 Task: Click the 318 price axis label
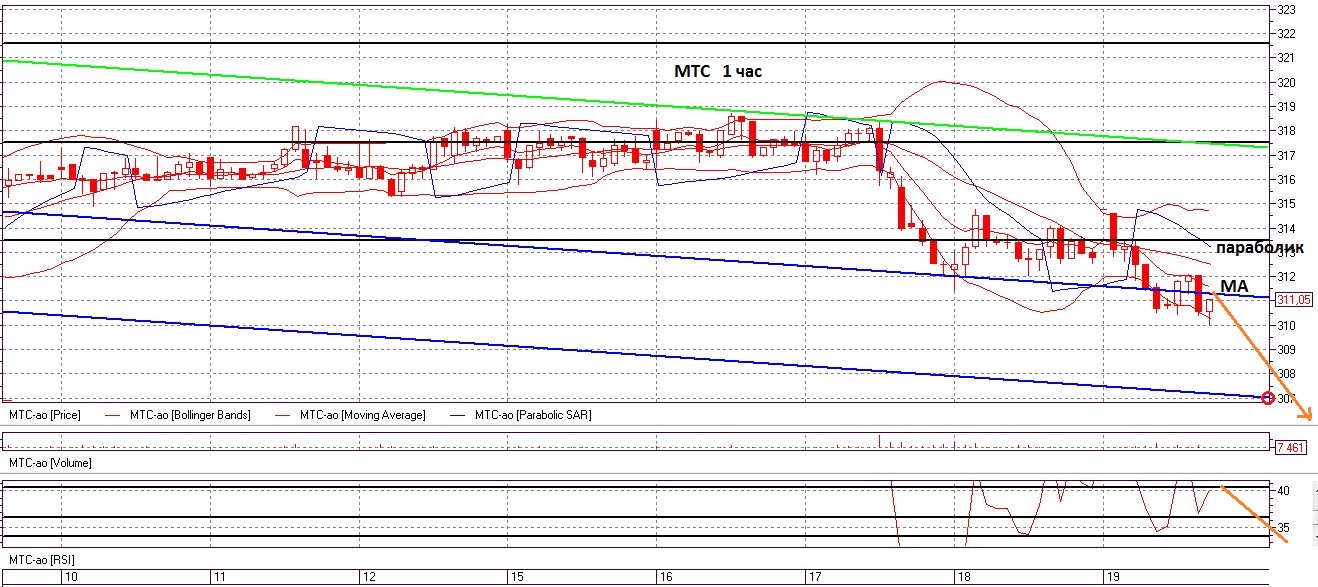(x=1287, y=131)
